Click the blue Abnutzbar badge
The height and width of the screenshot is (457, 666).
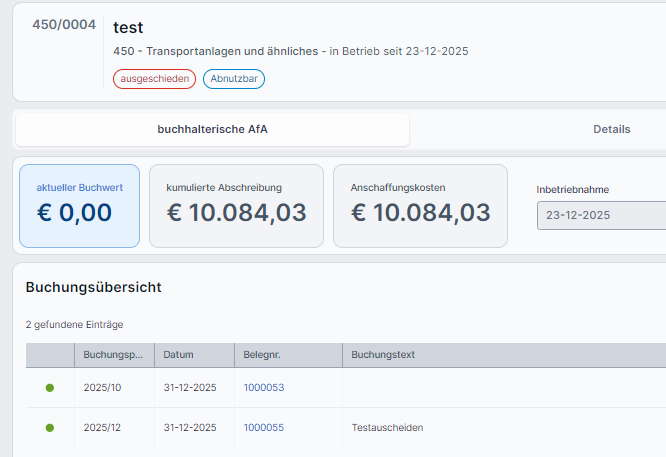click(x=233, y=79)
